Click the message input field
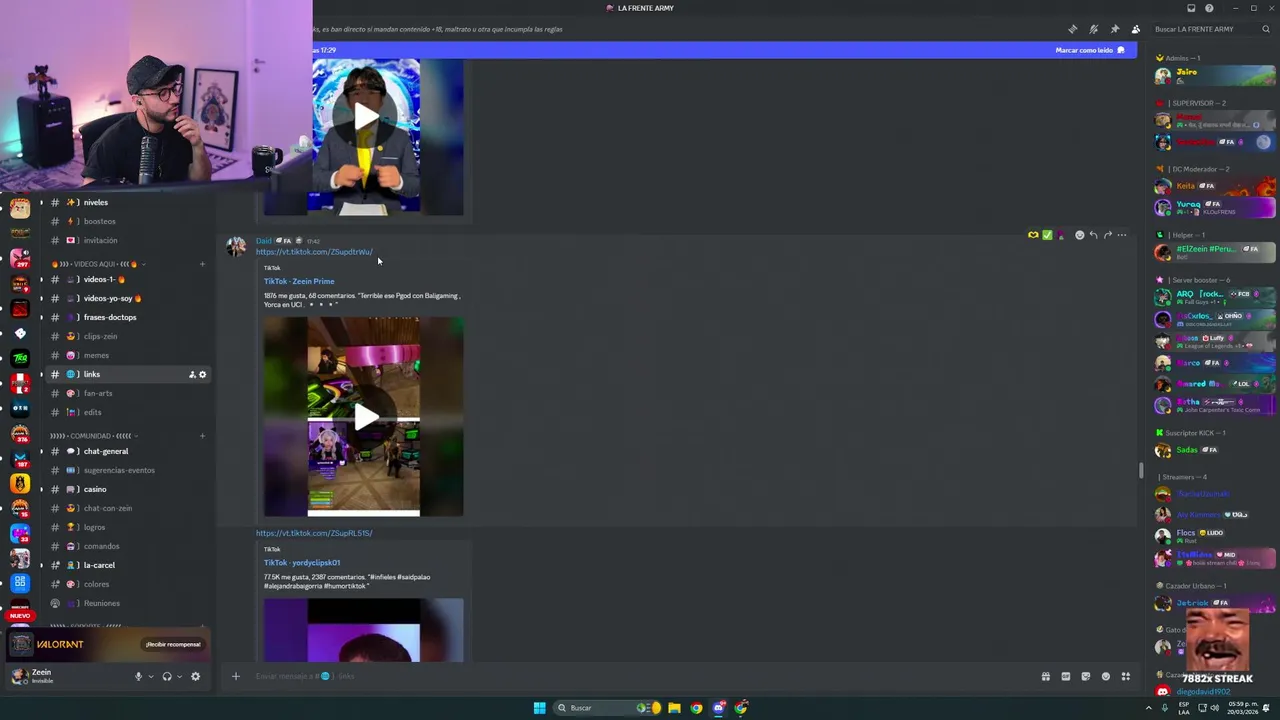 click(x=640, y=676)
